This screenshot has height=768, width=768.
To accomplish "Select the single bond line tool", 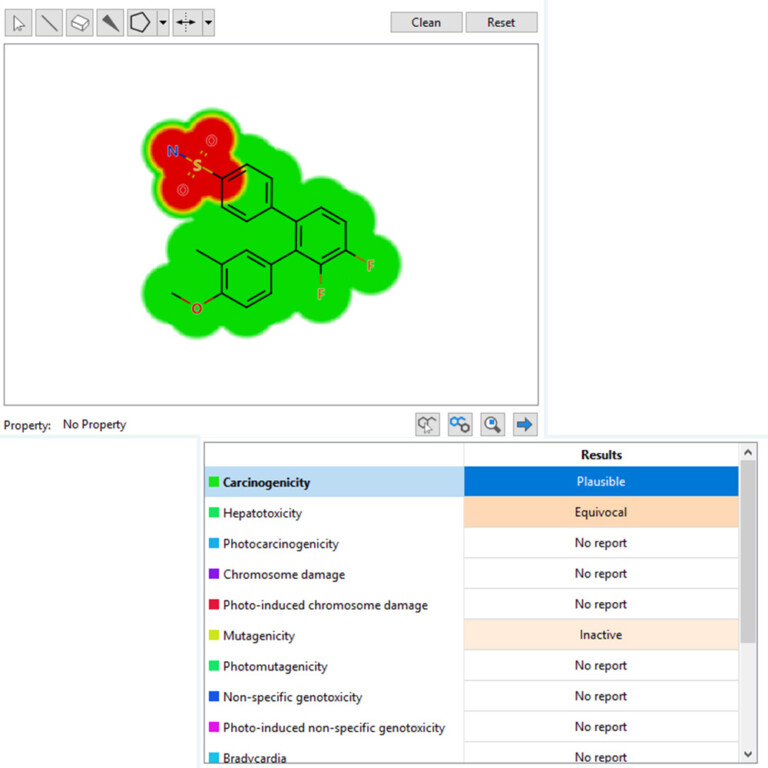I will pyautogui.click(x=49, y=23).
